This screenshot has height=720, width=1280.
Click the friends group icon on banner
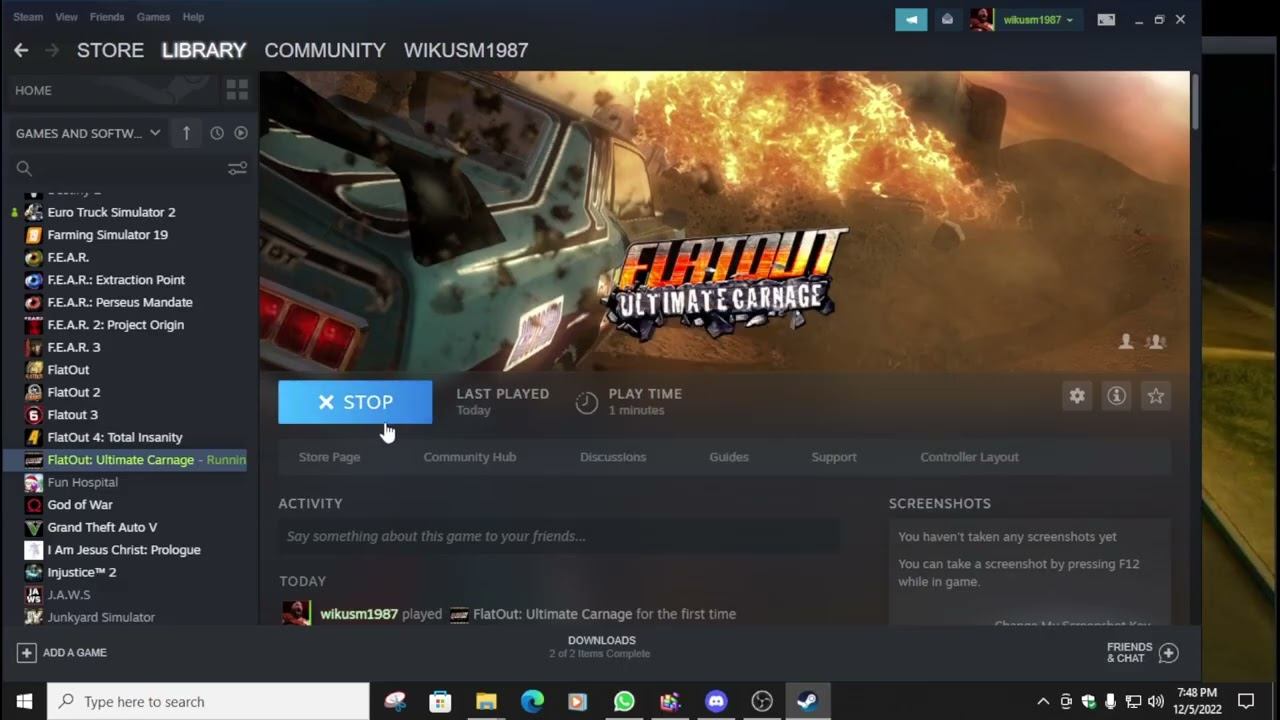click(x=1156, y=342)
